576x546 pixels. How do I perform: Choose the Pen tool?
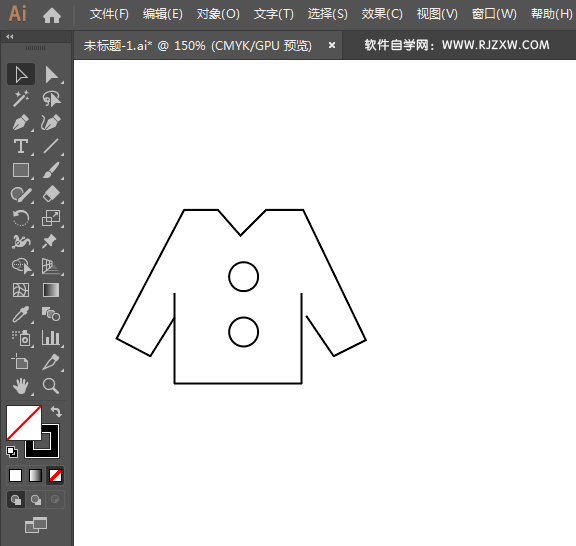click(21, 122)
